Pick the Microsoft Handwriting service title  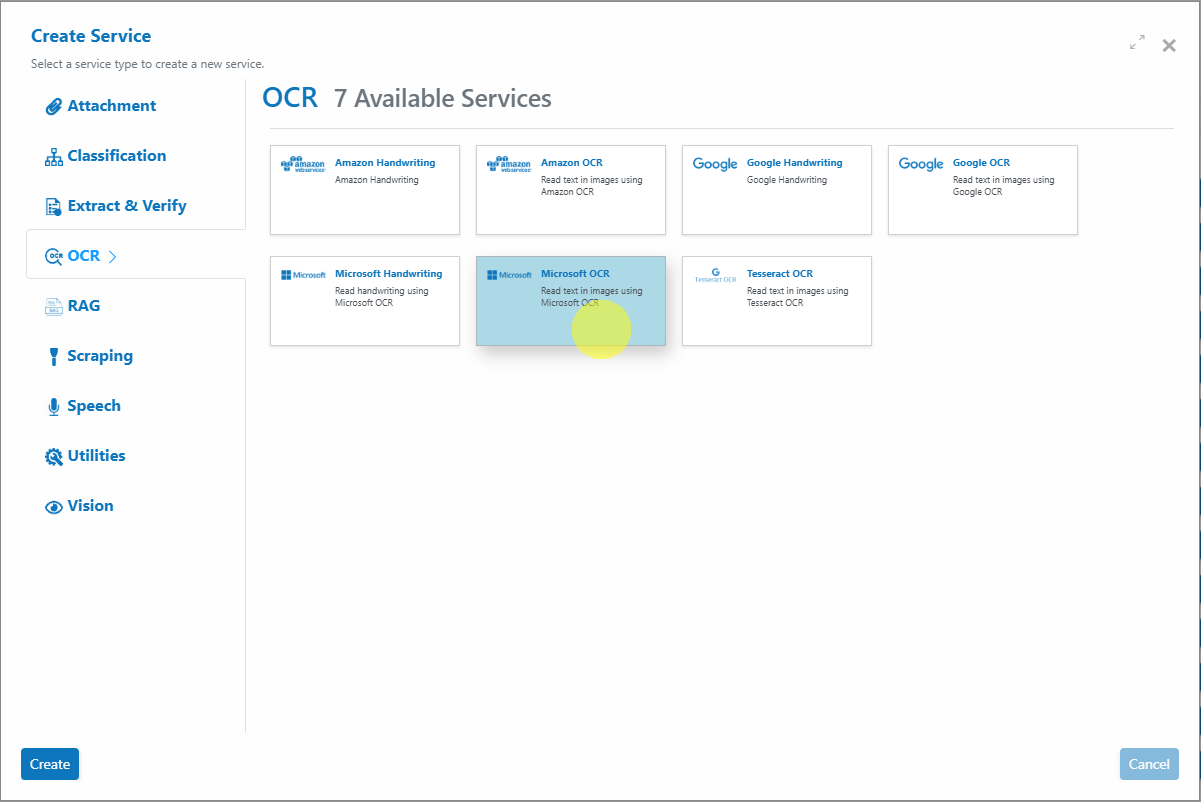389,274
